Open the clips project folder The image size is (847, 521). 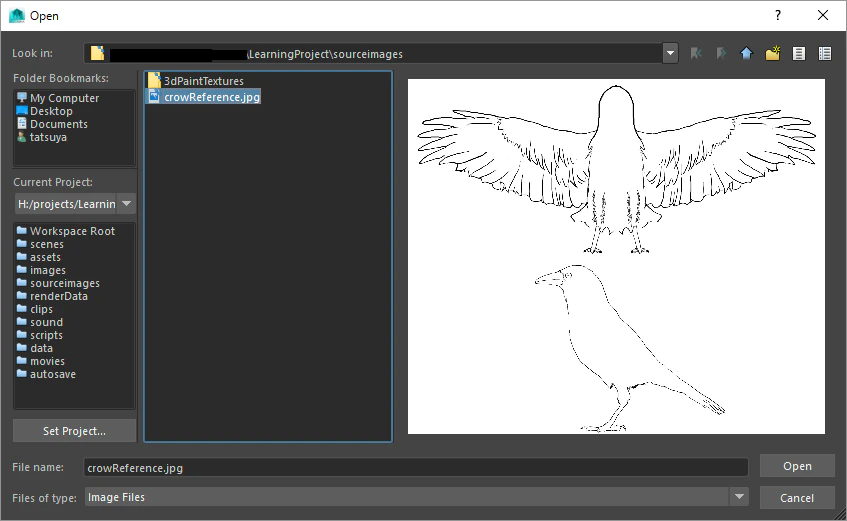35,309
